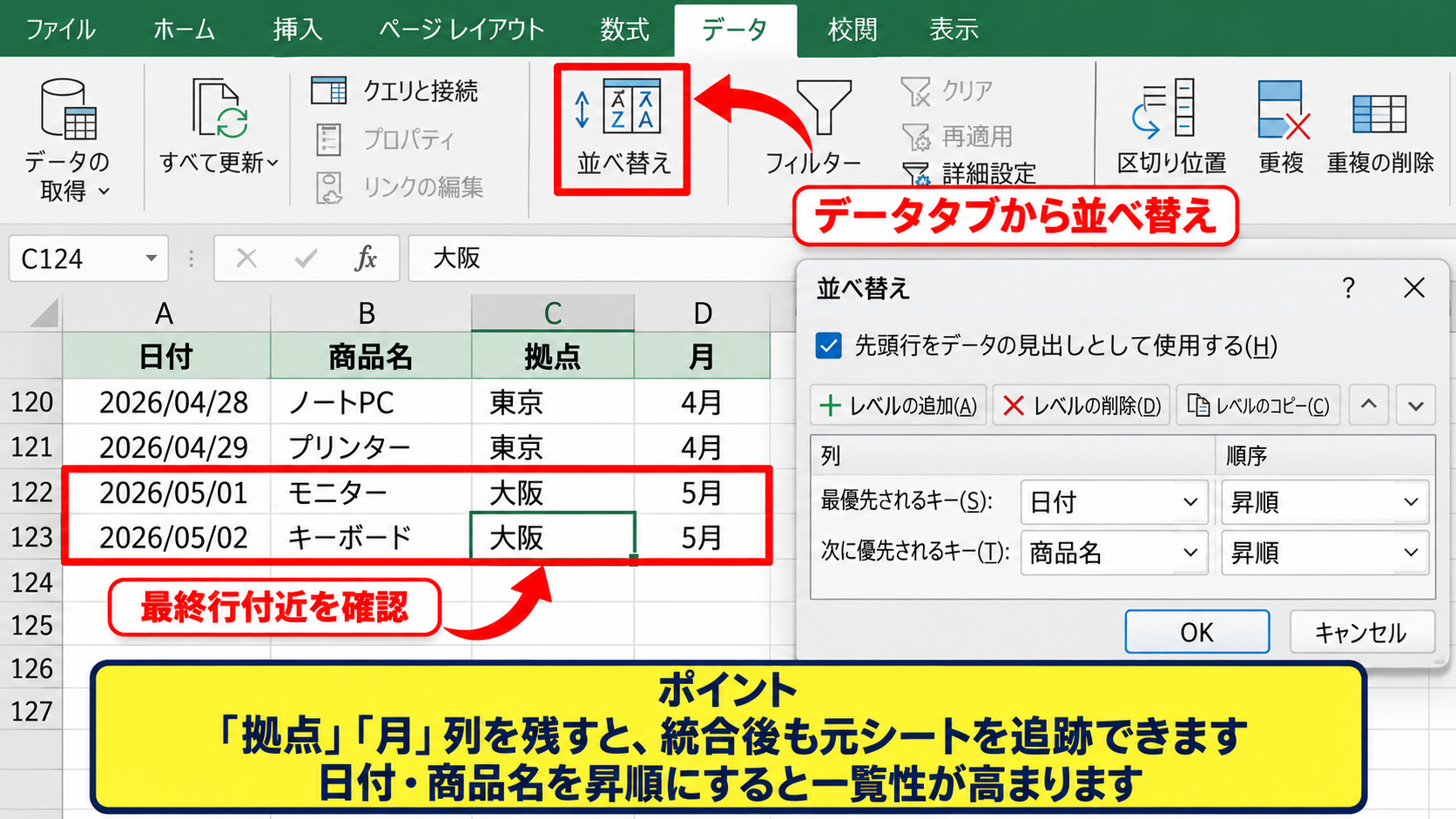Click the 再適用 reapply filter icon
The height and width of the screenshot is (819, 1456).
916,137
